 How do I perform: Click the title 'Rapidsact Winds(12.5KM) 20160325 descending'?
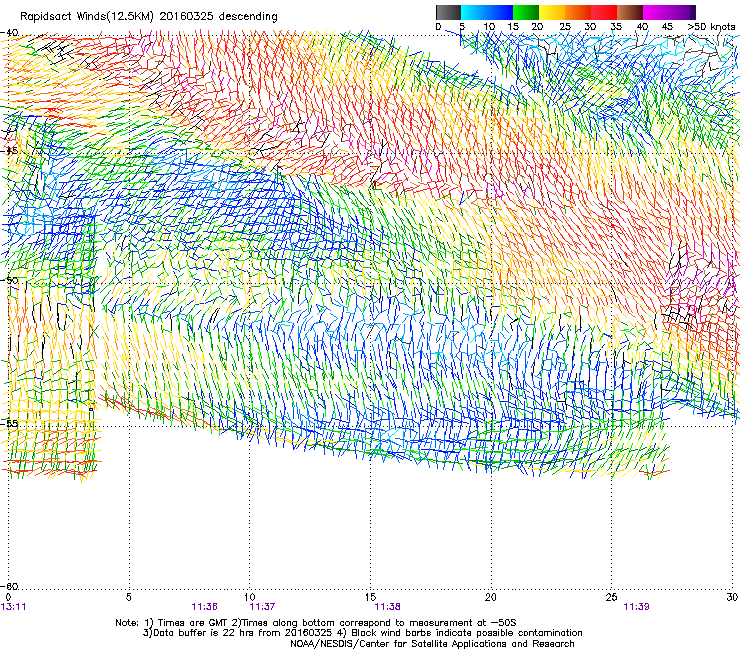coord(149,17)
